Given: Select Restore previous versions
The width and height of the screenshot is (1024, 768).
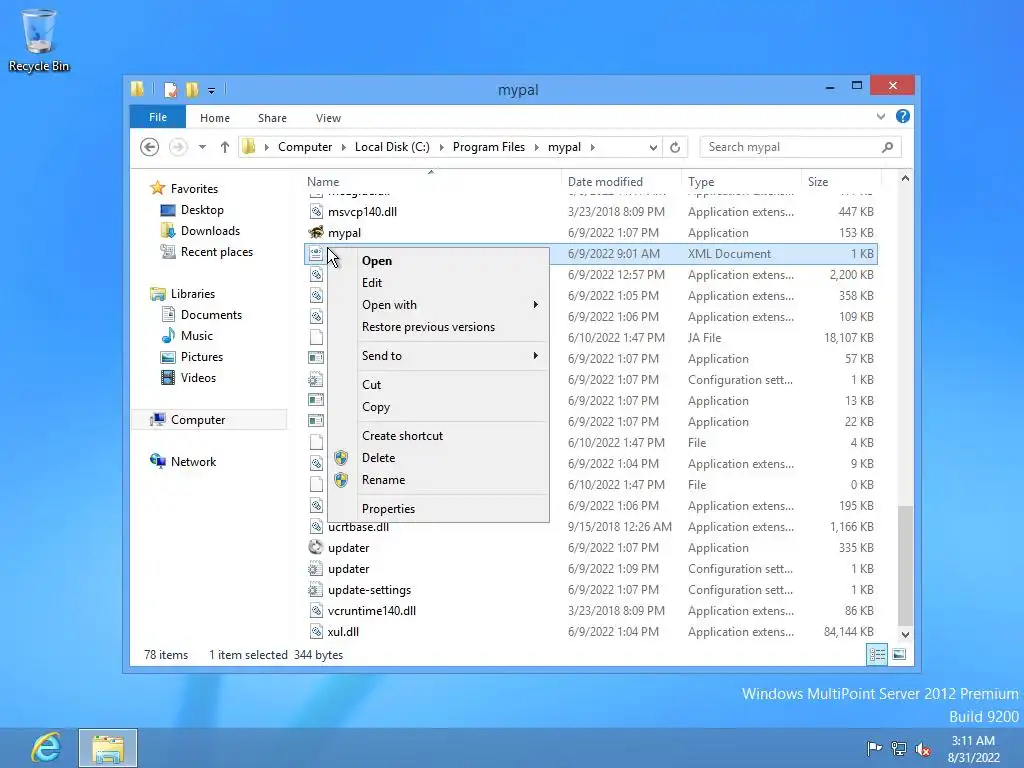Looking at the screenshot, I should click(x=438, y=327).
